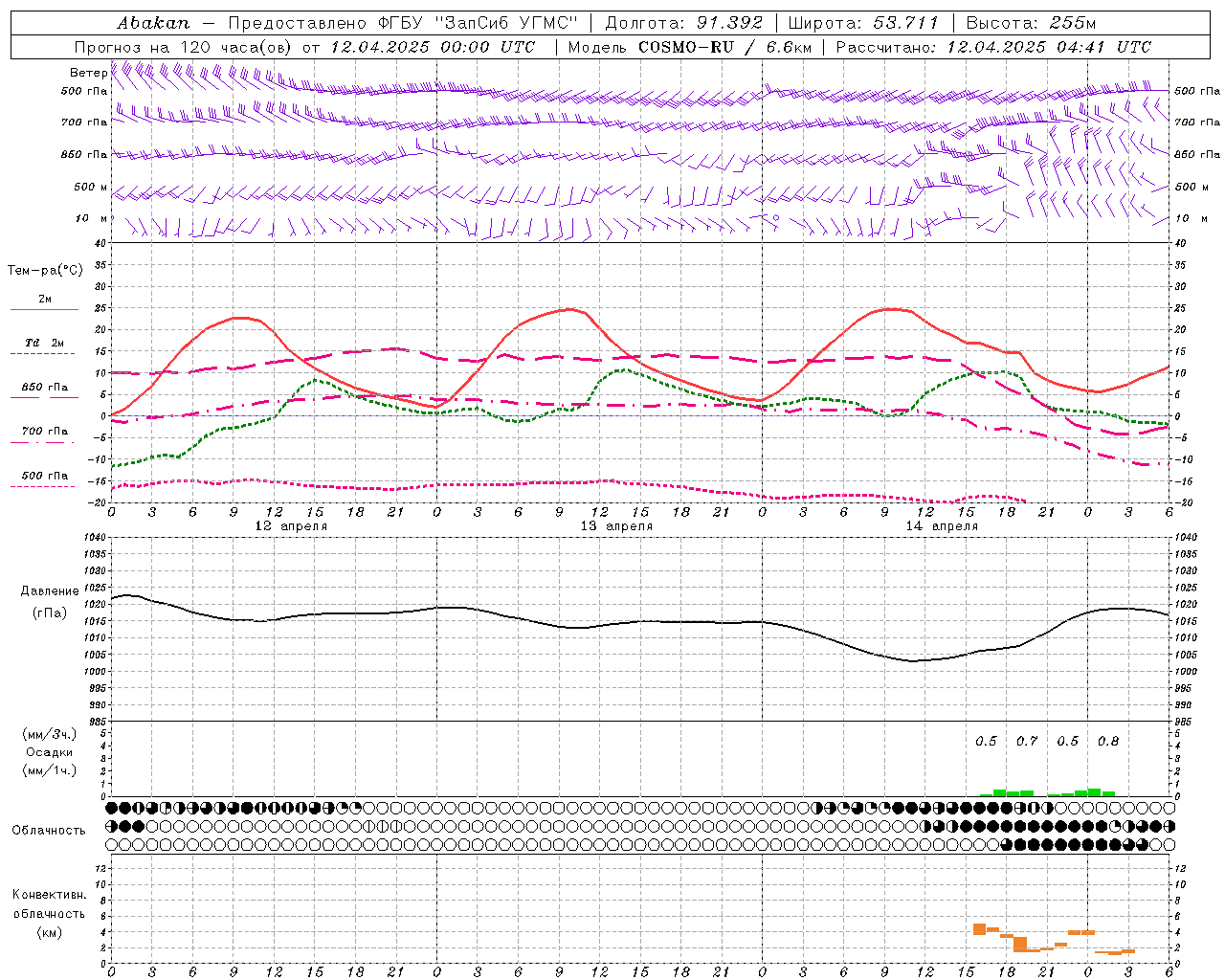Click the 1040 value on the pressure left axis

pyautogui.click(x=94, y=538)
